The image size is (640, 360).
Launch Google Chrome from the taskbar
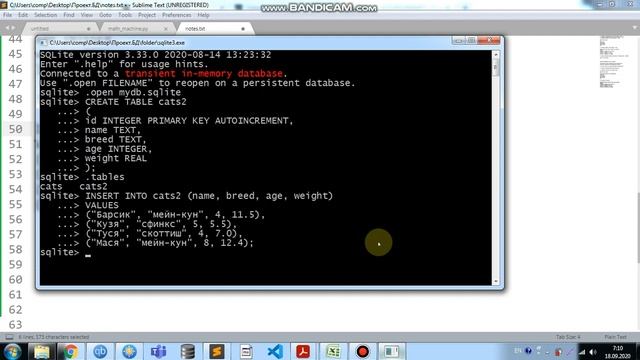tap(70, 351)
